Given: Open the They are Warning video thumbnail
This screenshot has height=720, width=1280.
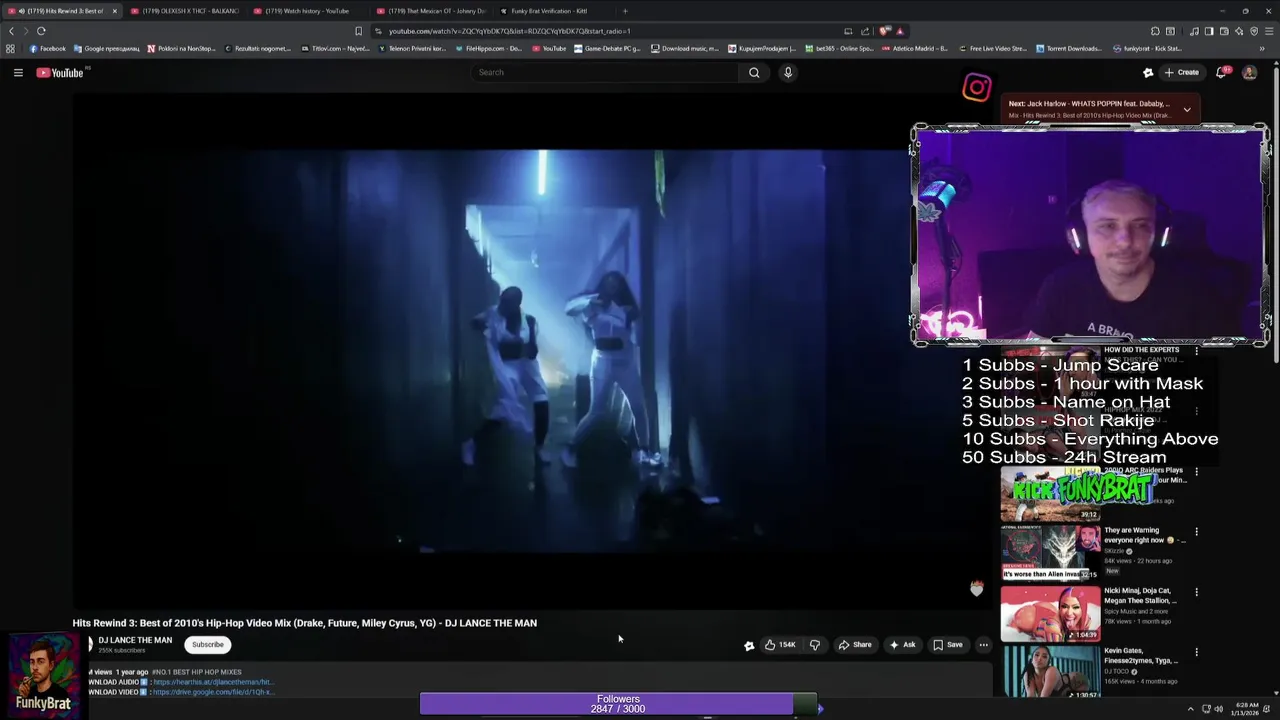Looking at the screenshot, I should (1050, 553).
